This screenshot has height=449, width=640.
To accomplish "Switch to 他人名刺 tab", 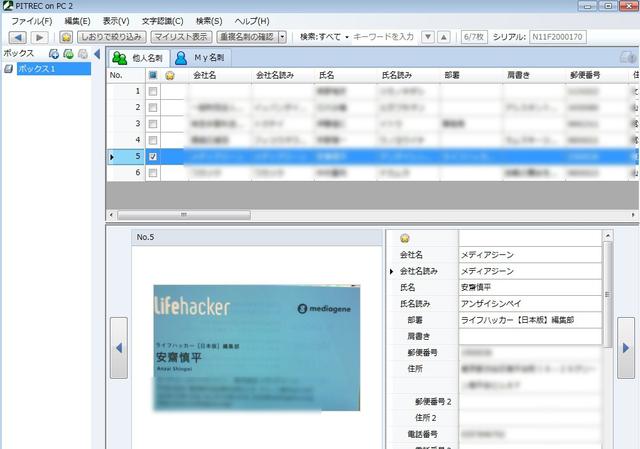I will [x=138, y=58].
